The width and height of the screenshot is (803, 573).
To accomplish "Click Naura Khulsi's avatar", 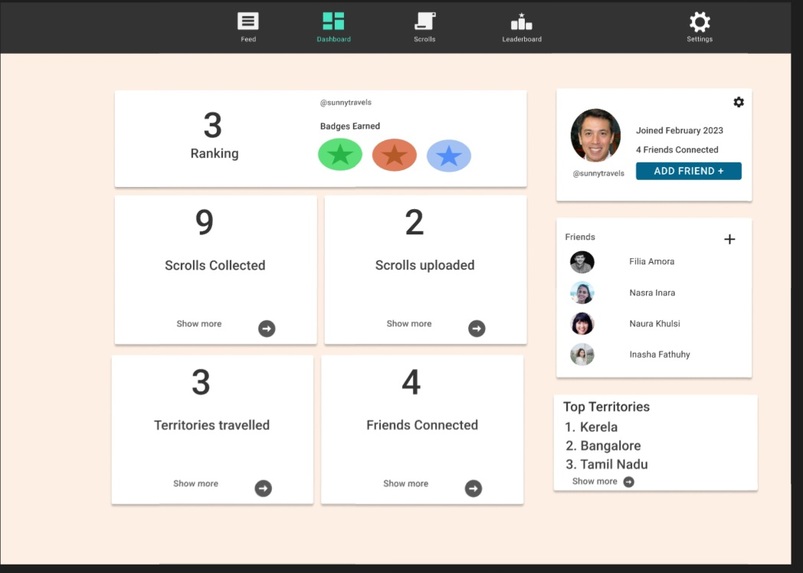I will (582, 324).
